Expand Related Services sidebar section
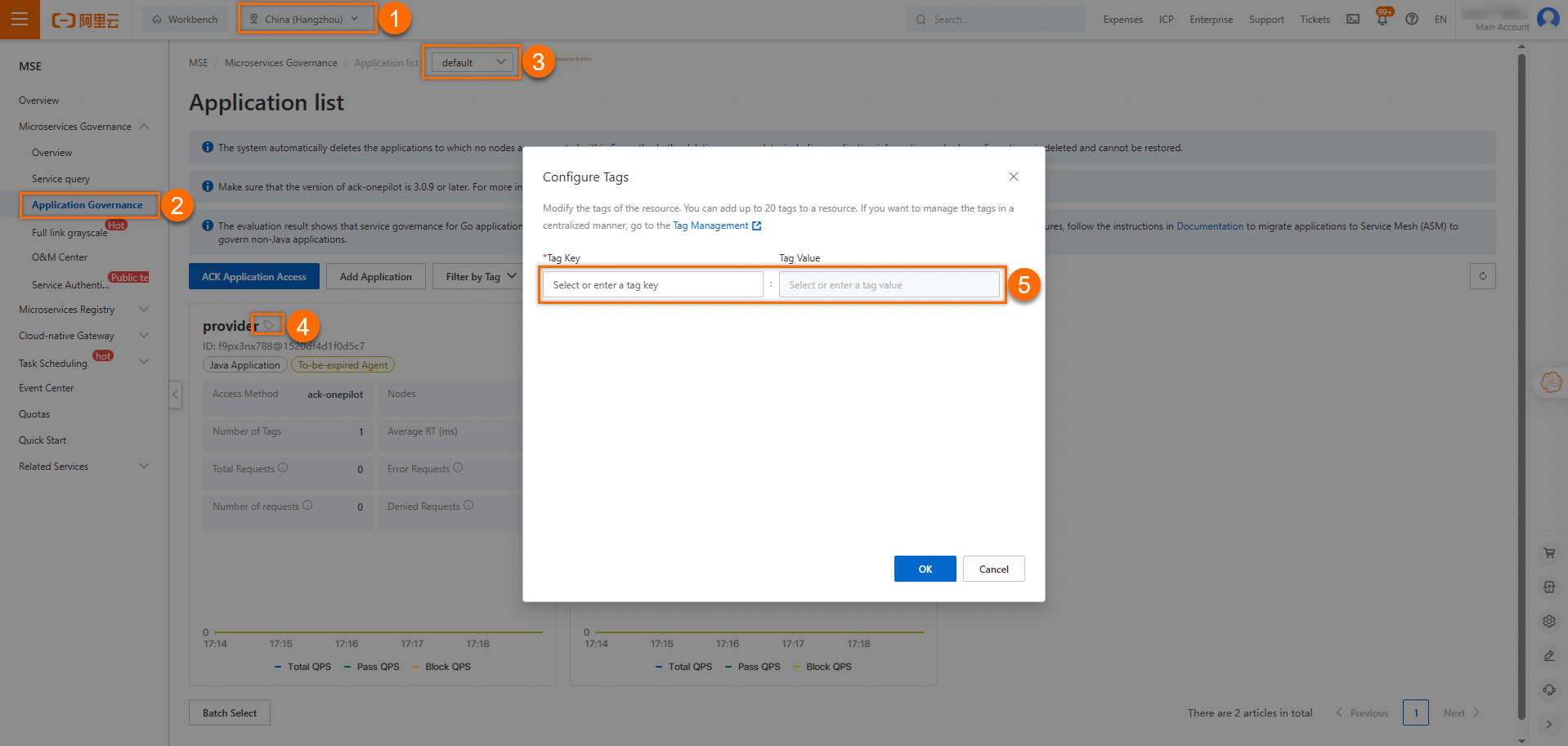This screenshot has width=1568, height=746. [145, 467]
